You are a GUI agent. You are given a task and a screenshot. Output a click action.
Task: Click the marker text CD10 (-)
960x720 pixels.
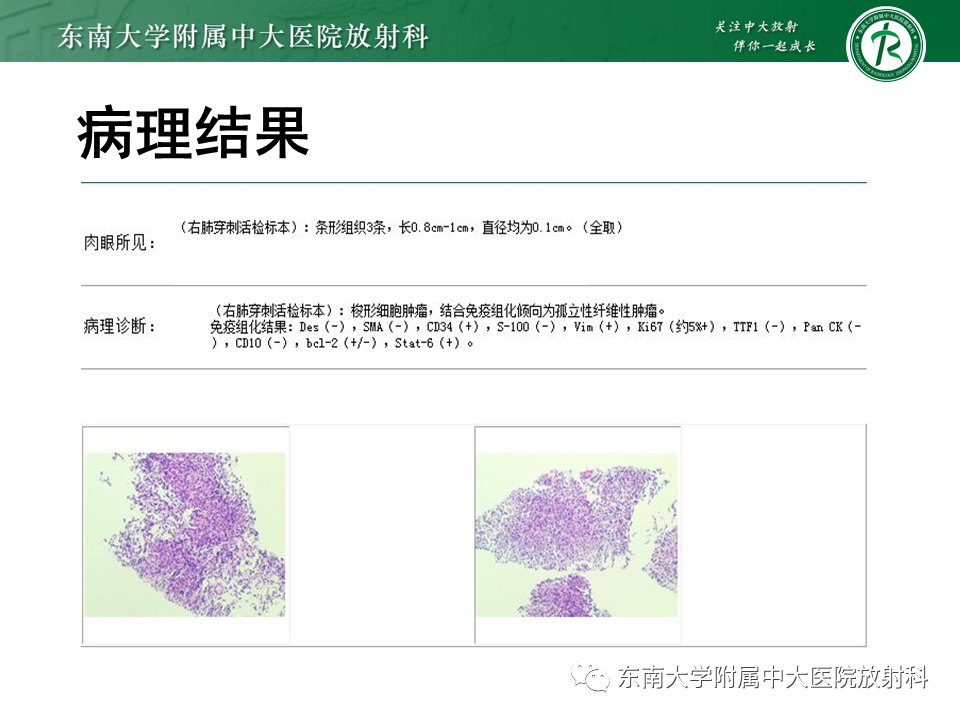261,343
